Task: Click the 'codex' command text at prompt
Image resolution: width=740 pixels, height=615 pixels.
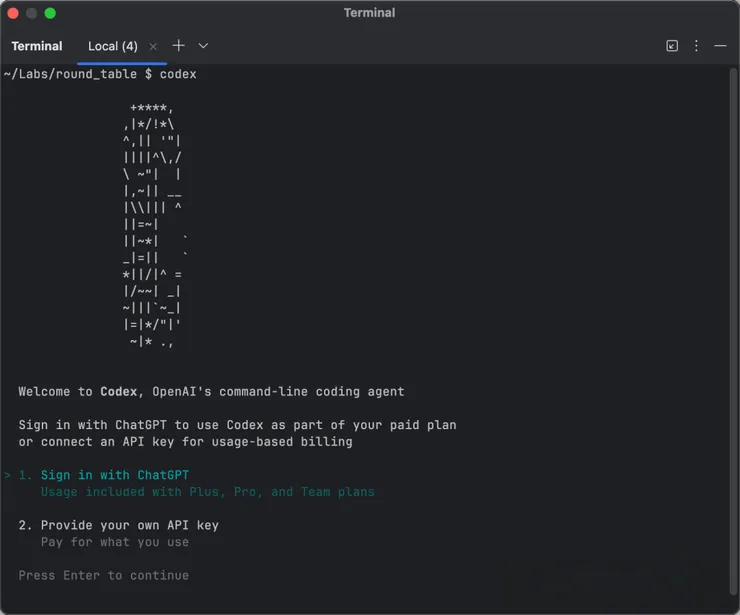Action: 178,74
